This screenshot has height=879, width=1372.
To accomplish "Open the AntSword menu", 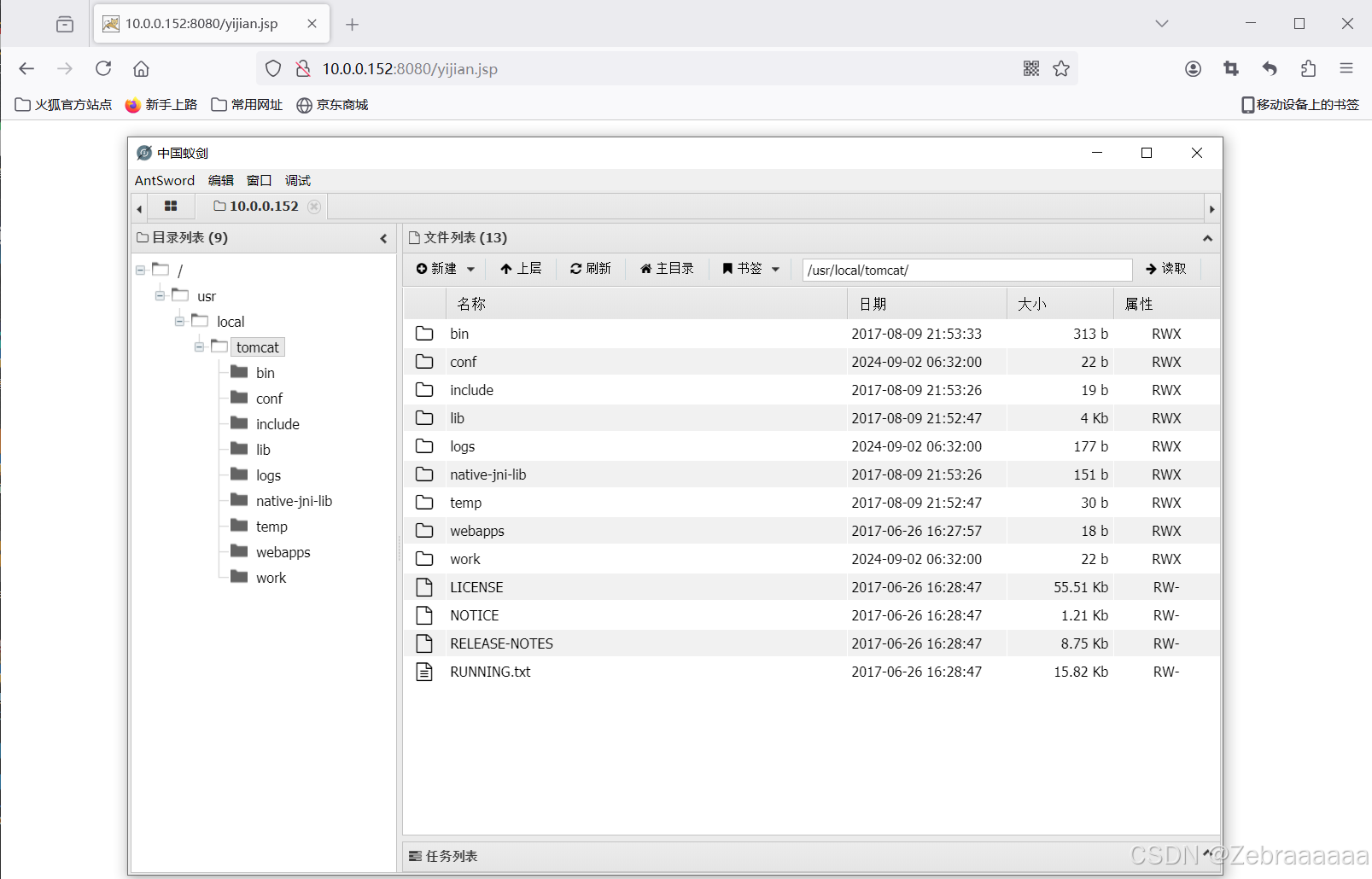I will 165,180.
